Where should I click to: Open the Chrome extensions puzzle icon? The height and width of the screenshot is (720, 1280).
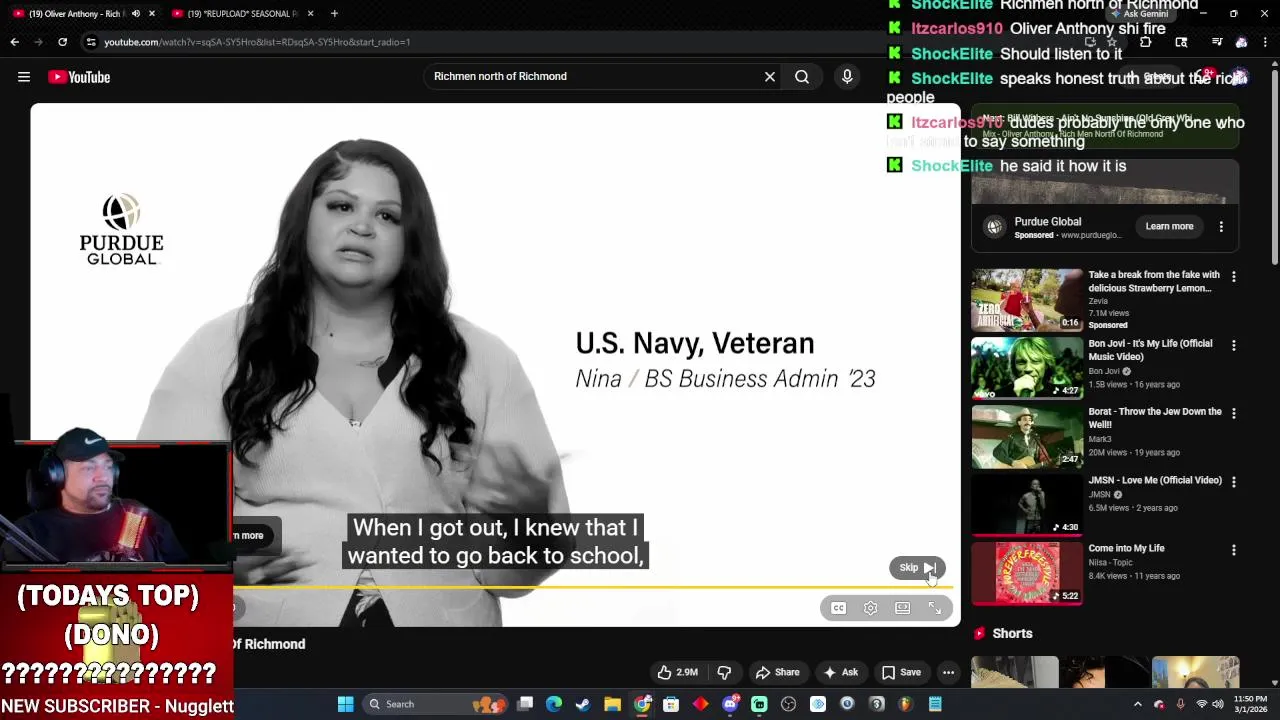(1145, 42)
